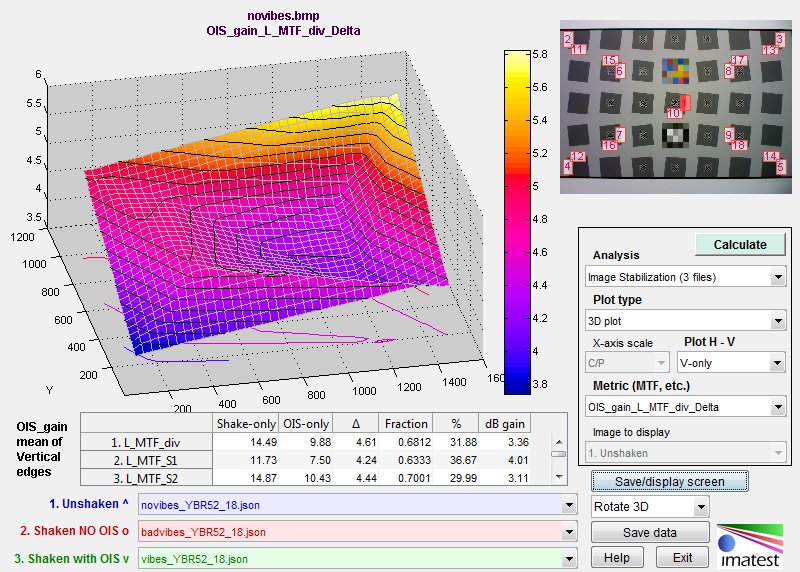The image size is (800, 572).
Task: Open Help
Action: pyautogui.click(x=618, y=556)
